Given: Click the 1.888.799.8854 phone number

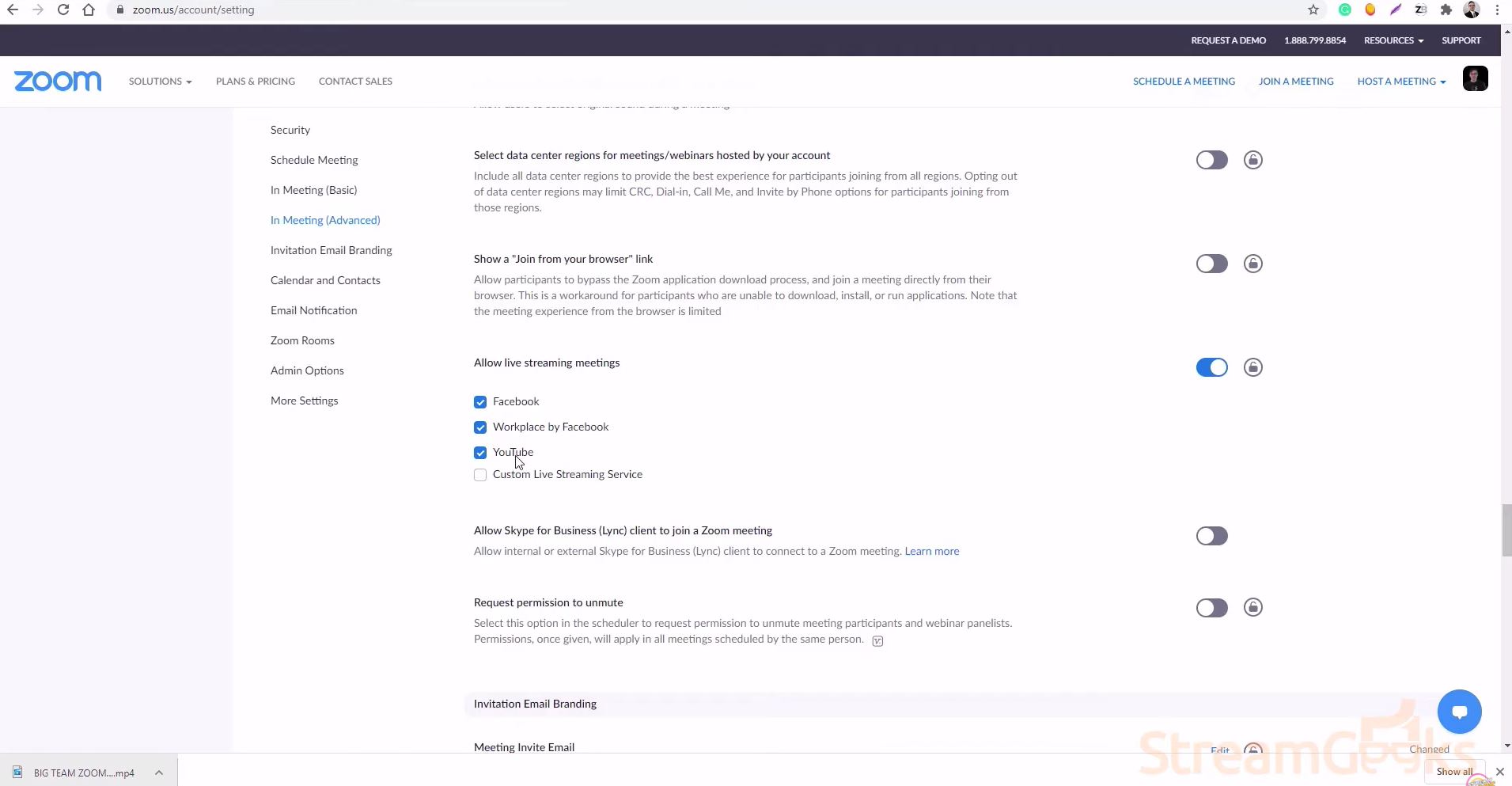Looking at the screenshot, I should (x=1315, y=40).
